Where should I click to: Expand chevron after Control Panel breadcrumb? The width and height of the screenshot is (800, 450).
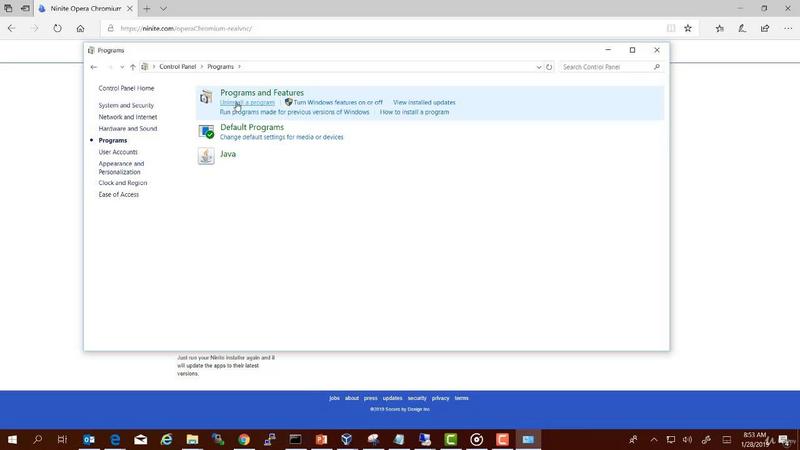(x=202, y=67)
